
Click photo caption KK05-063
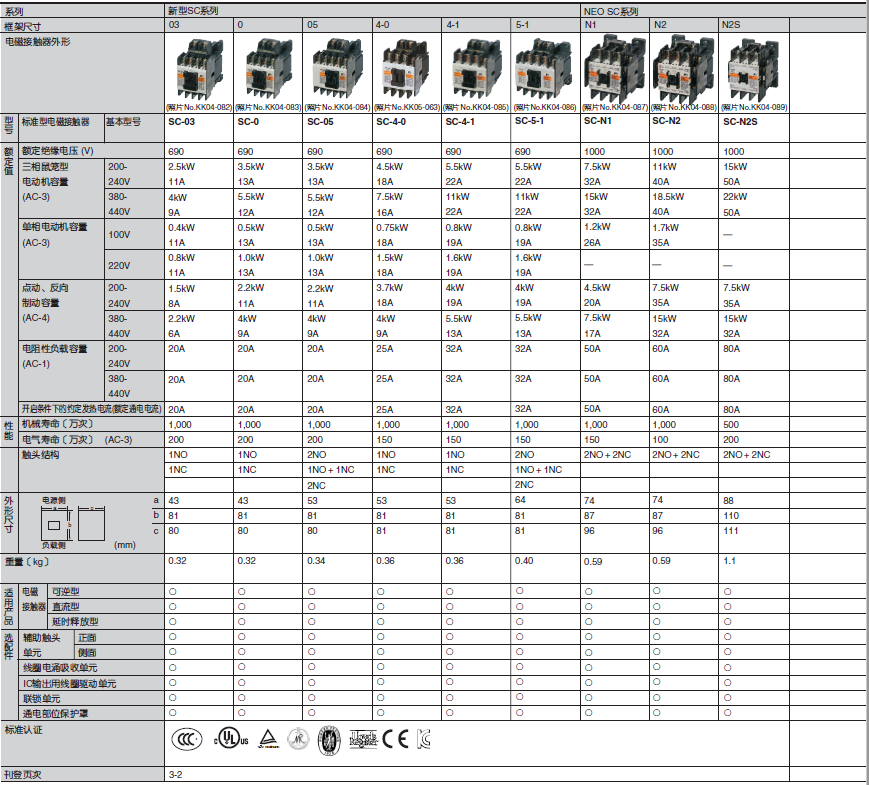(407, 108)
